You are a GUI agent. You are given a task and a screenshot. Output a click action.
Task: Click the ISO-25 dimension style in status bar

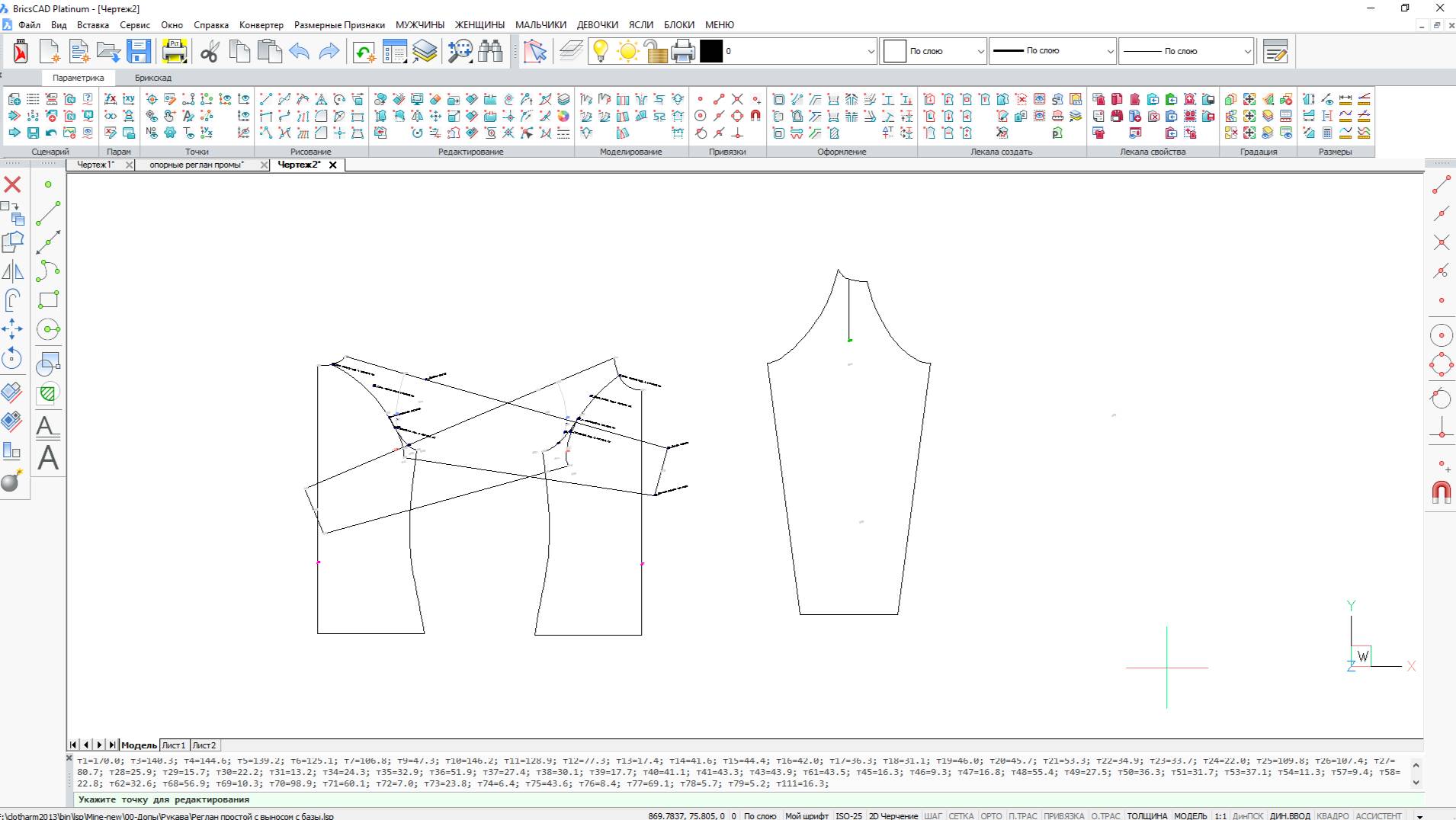click(848, 815)
